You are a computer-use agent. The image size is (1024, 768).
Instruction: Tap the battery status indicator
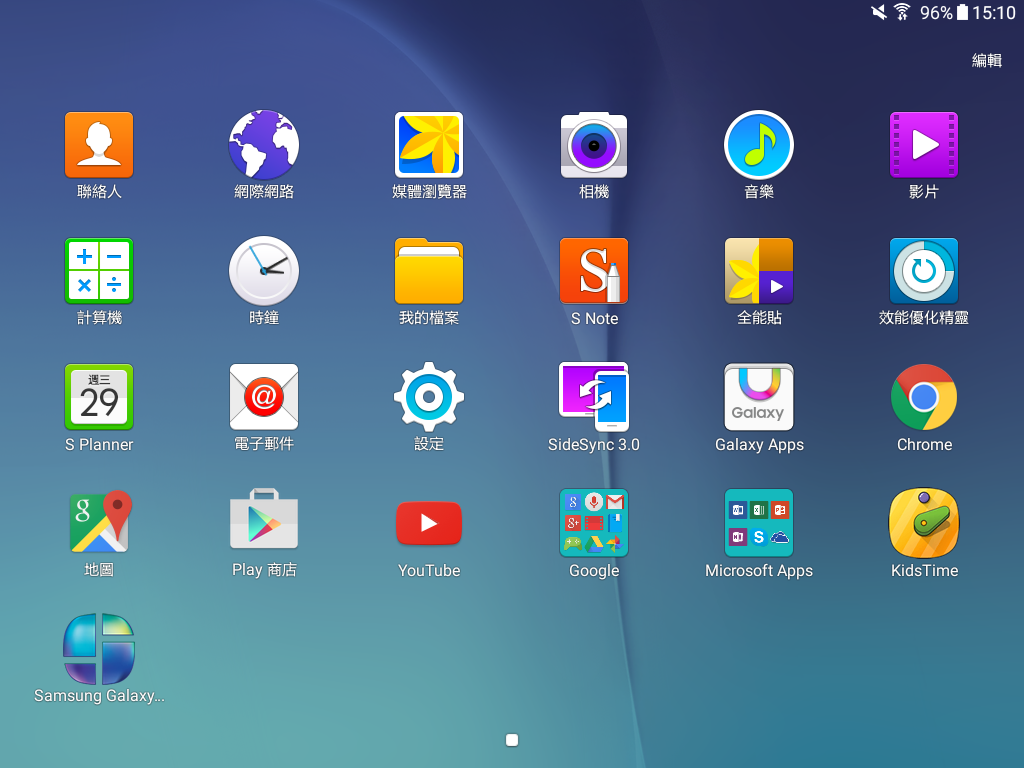point(962,12)
